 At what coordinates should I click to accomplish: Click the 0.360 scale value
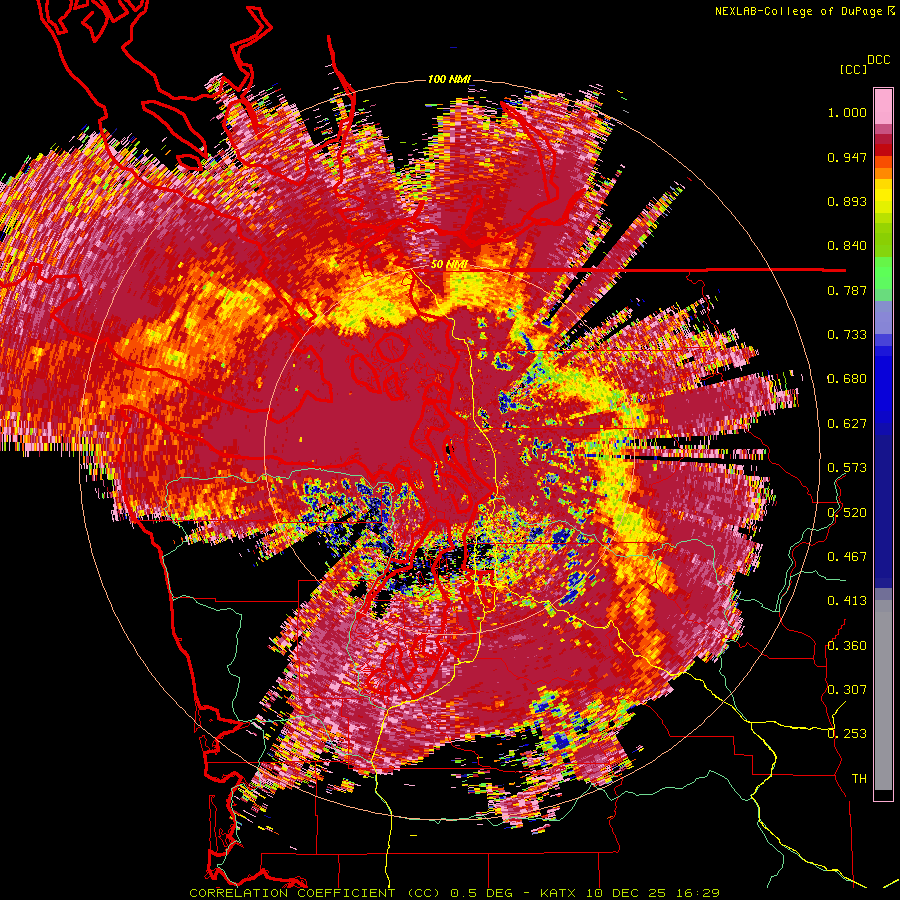847,645
